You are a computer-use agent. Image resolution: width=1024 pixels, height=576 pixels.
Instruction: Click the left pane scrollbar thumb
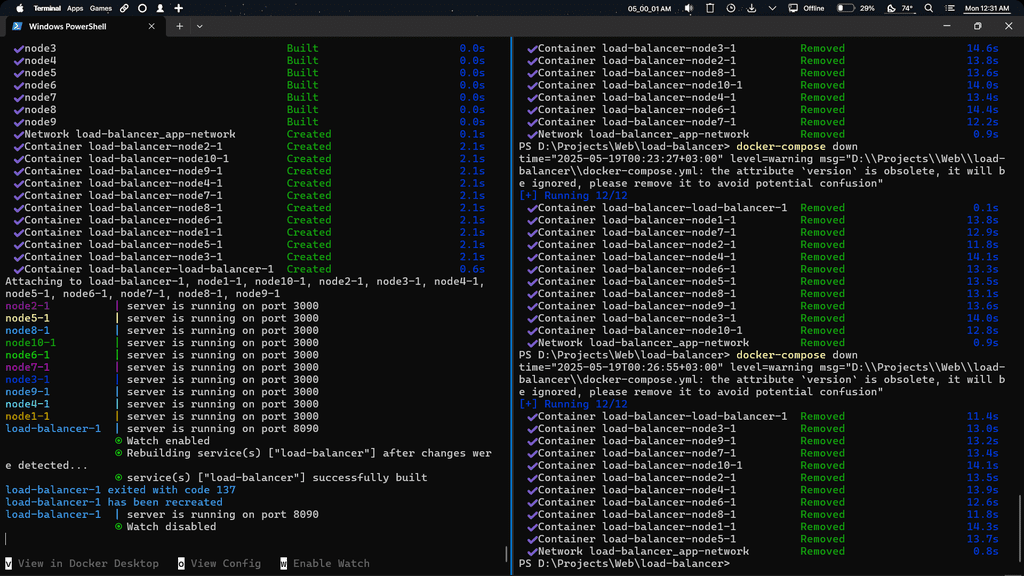click(x=507, y=554)
